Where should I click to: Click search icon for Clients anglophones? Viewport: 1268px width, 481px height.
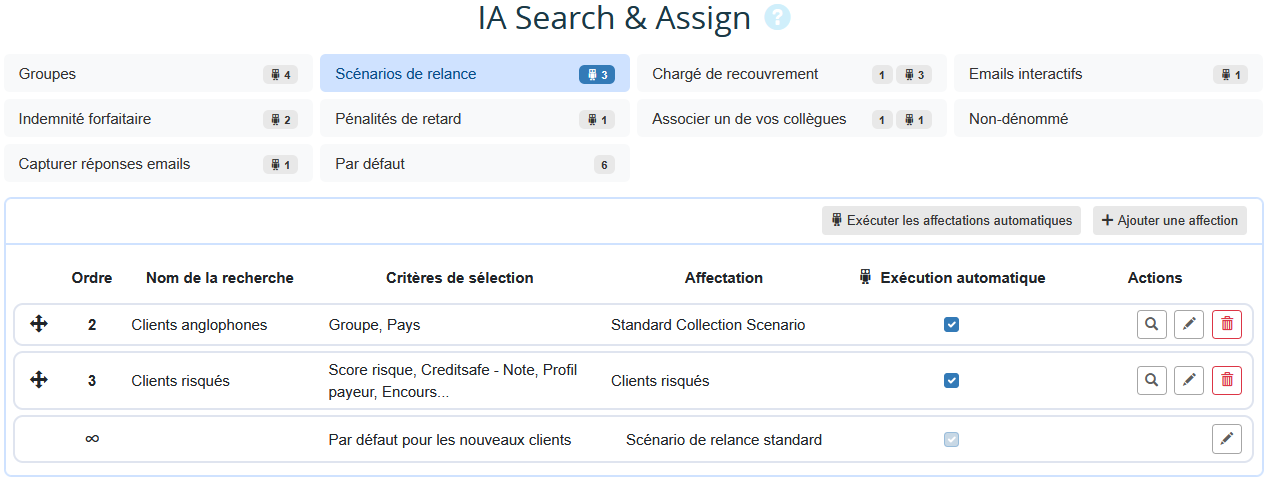tap(1152, 324)
